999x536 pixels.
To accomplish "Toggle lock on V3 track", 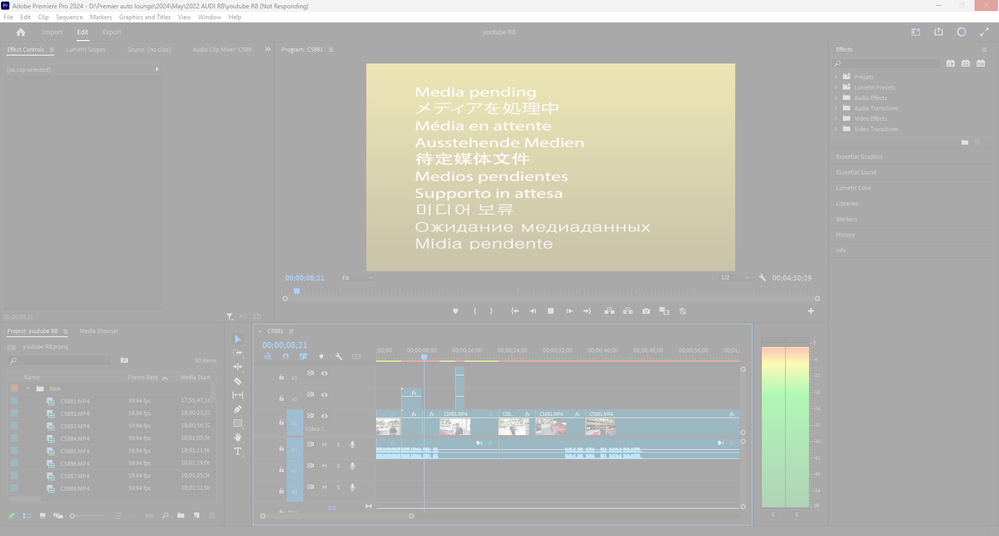I will [281, 377].
